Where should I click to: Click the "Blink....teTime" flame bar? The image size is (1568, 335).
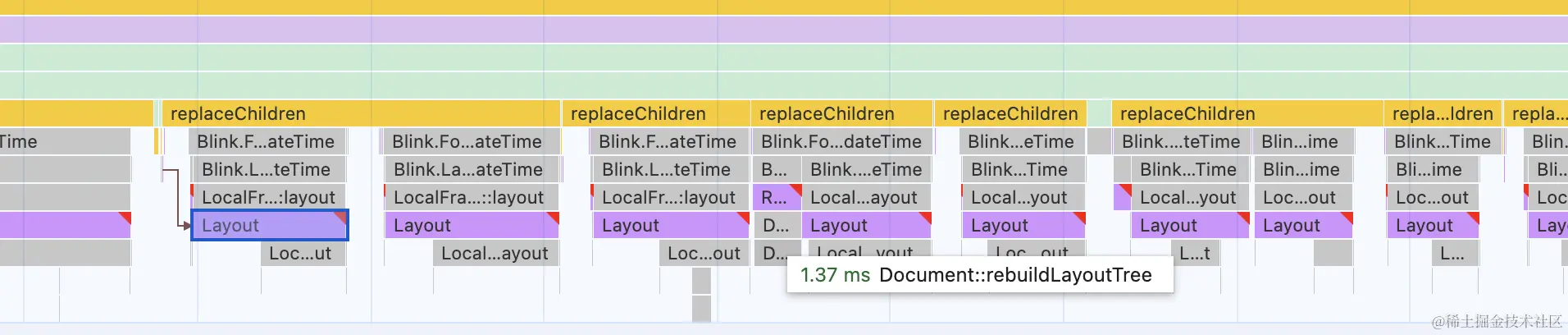click(1182, 141)
